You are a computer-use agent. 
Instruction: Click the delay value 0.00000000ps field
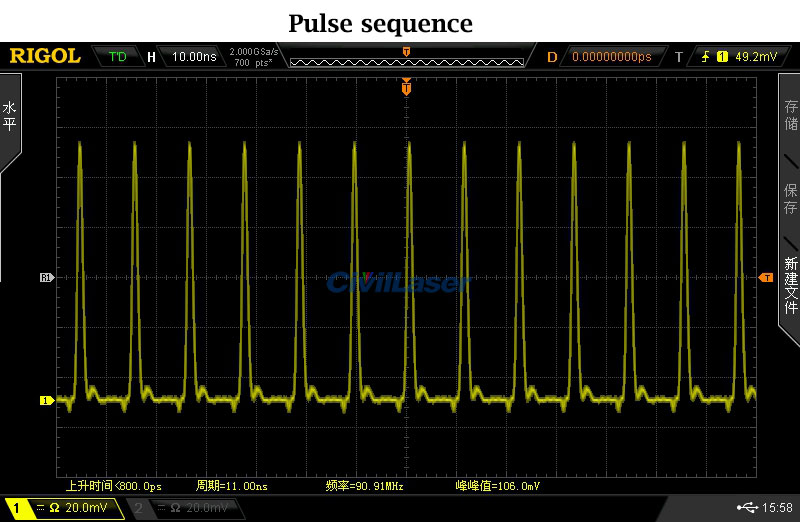tap(611, 57)
